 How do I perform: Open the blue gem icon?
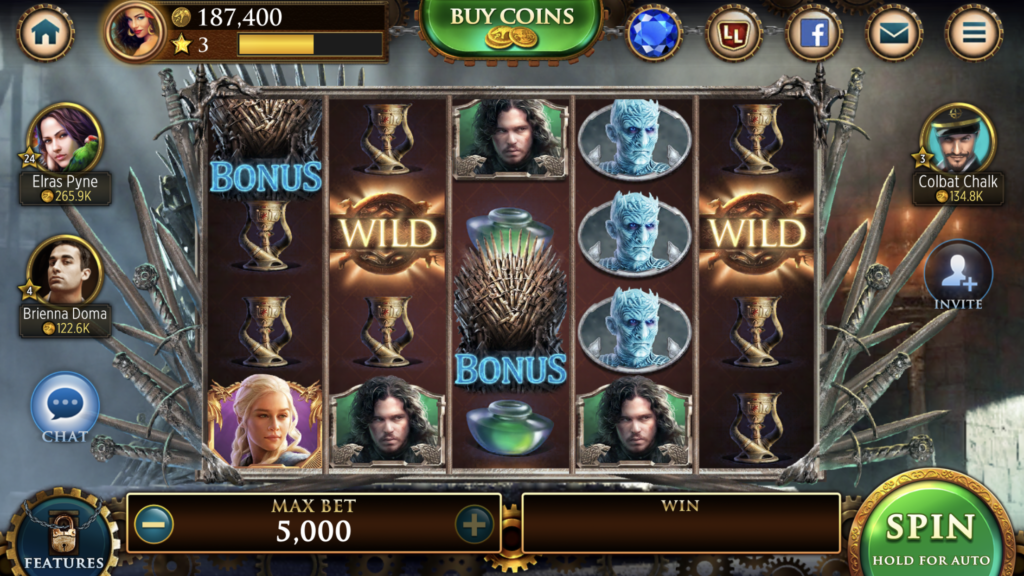(654, 33)
